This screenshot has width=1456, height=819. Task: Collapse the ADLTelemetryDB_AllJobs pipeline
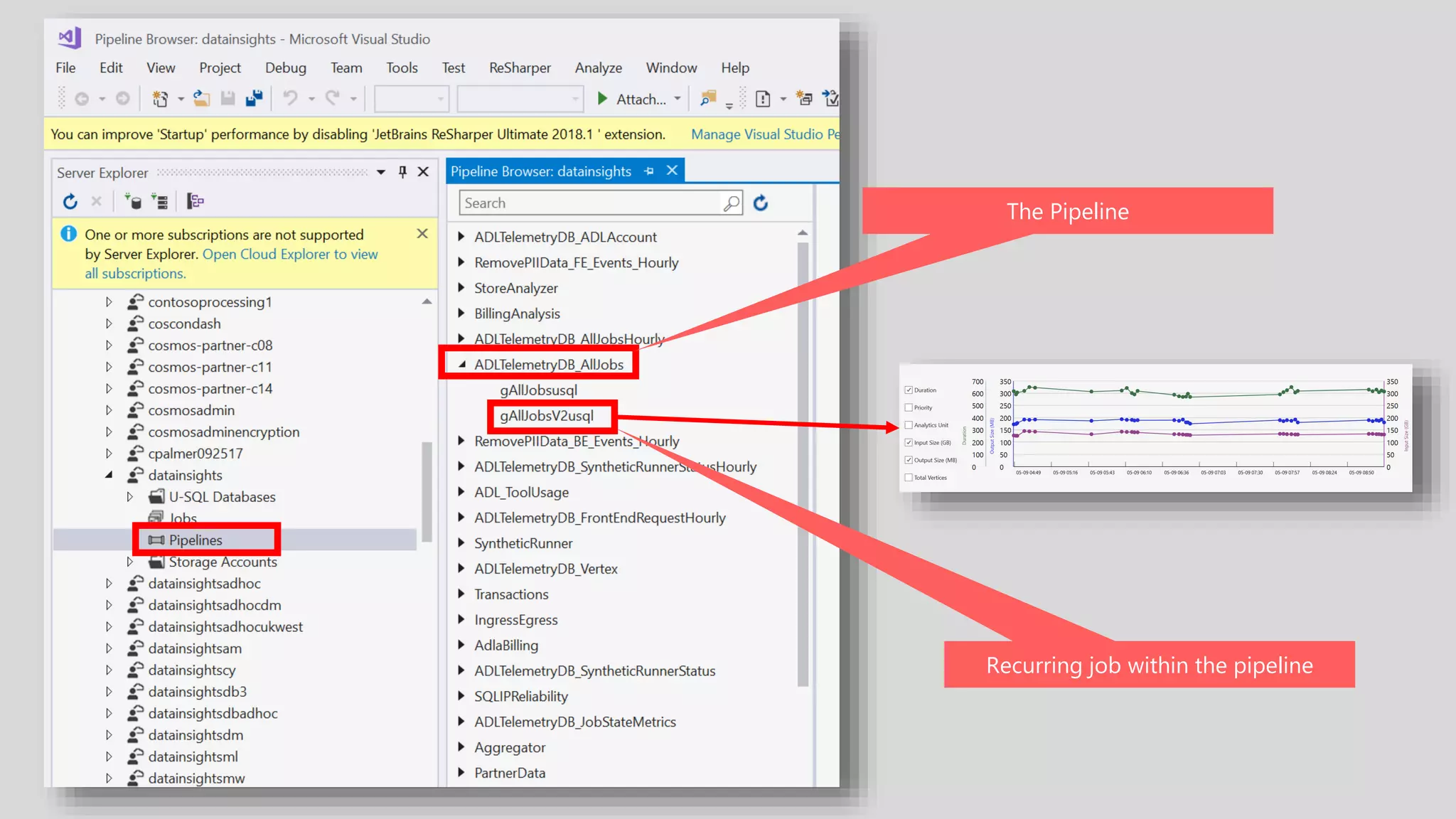point(462,365)
